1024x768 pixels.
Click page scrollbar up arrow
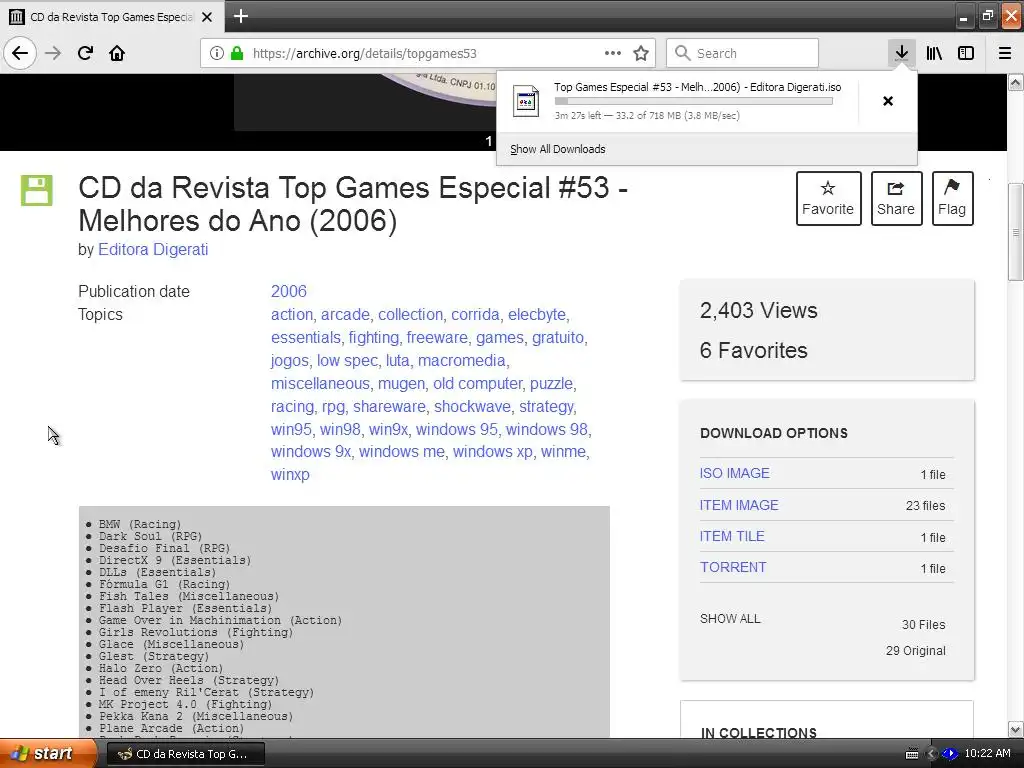click(1016, 82)
